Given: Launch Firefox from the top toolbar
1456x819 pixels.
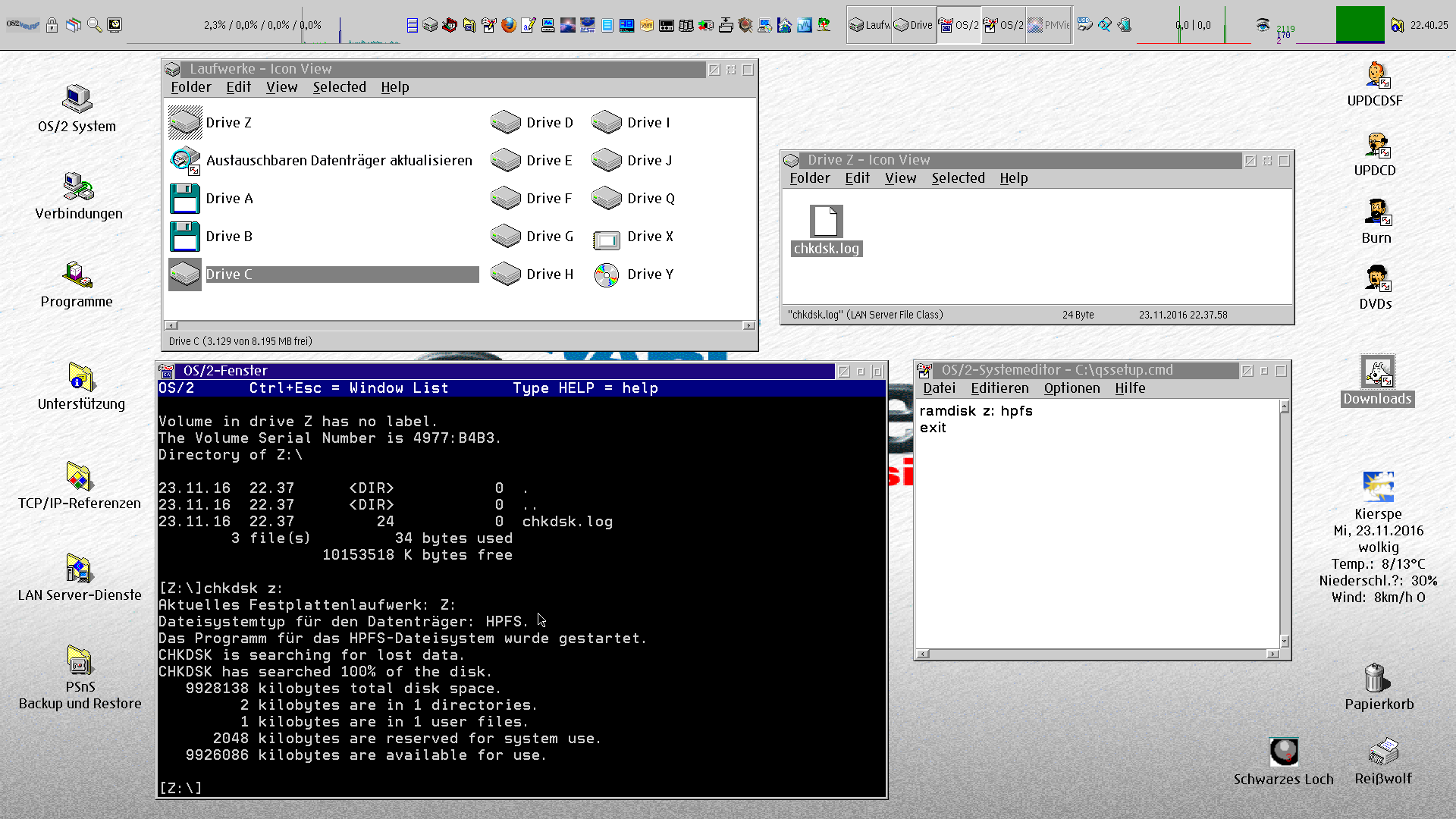Looking at the screenshot, I should click(509, 25).
